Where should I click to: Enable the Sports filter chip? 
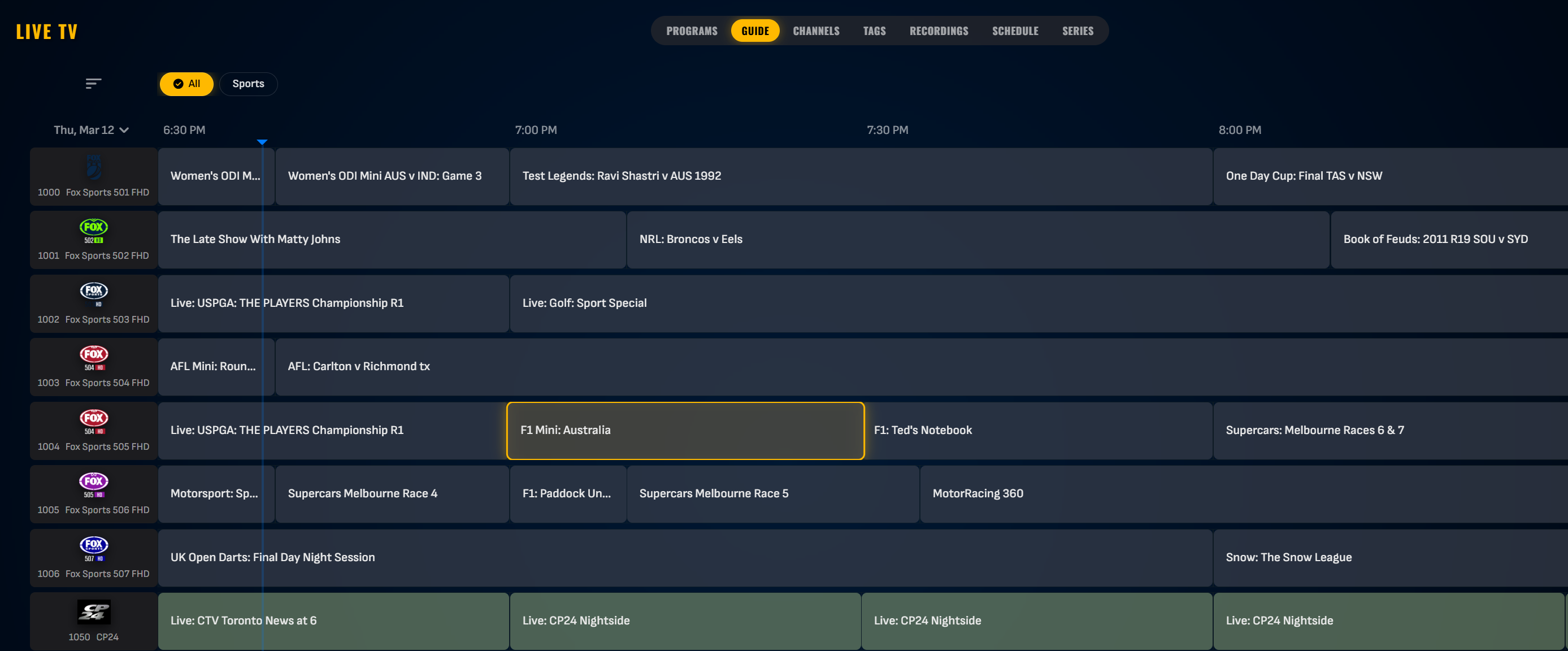(247, 84)
